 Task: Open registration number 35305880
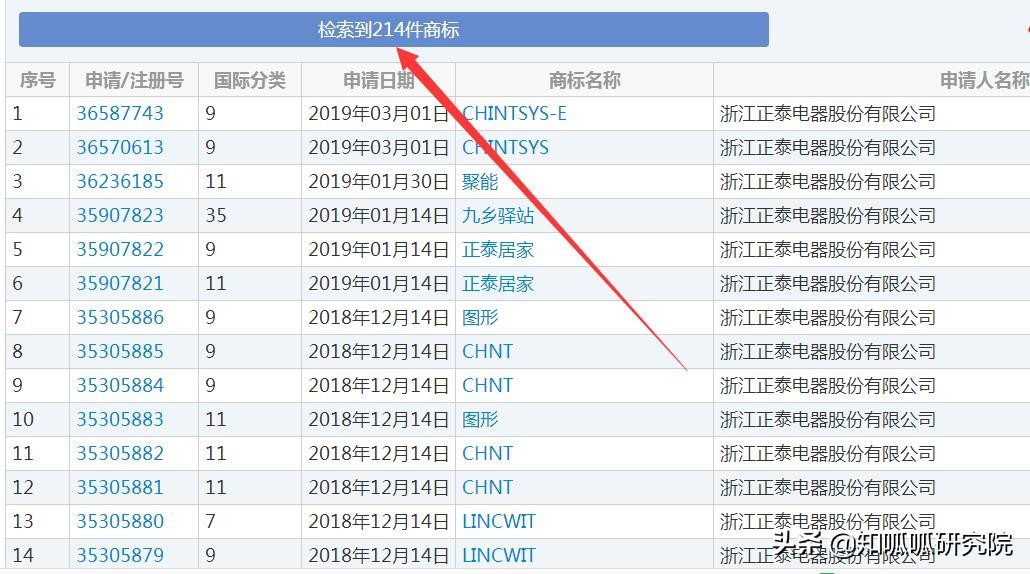point(120,521)
